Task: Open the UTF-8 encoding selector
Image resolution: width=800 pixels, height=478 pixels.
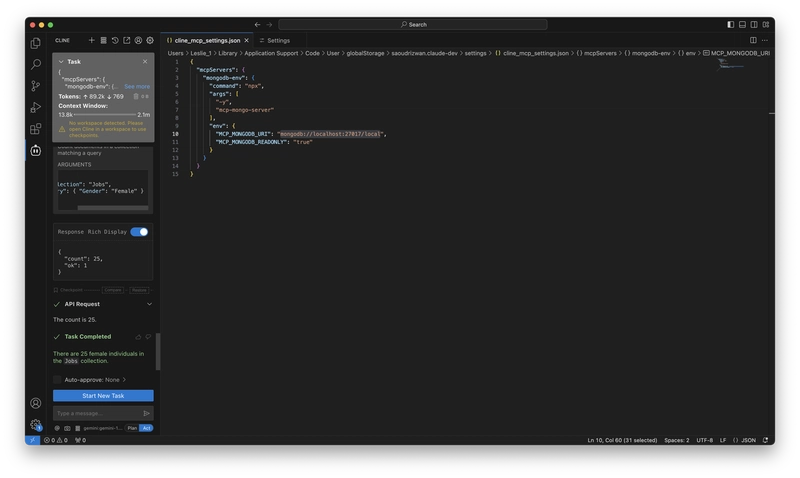Action: pyautogui.click(x=705, y=440)
